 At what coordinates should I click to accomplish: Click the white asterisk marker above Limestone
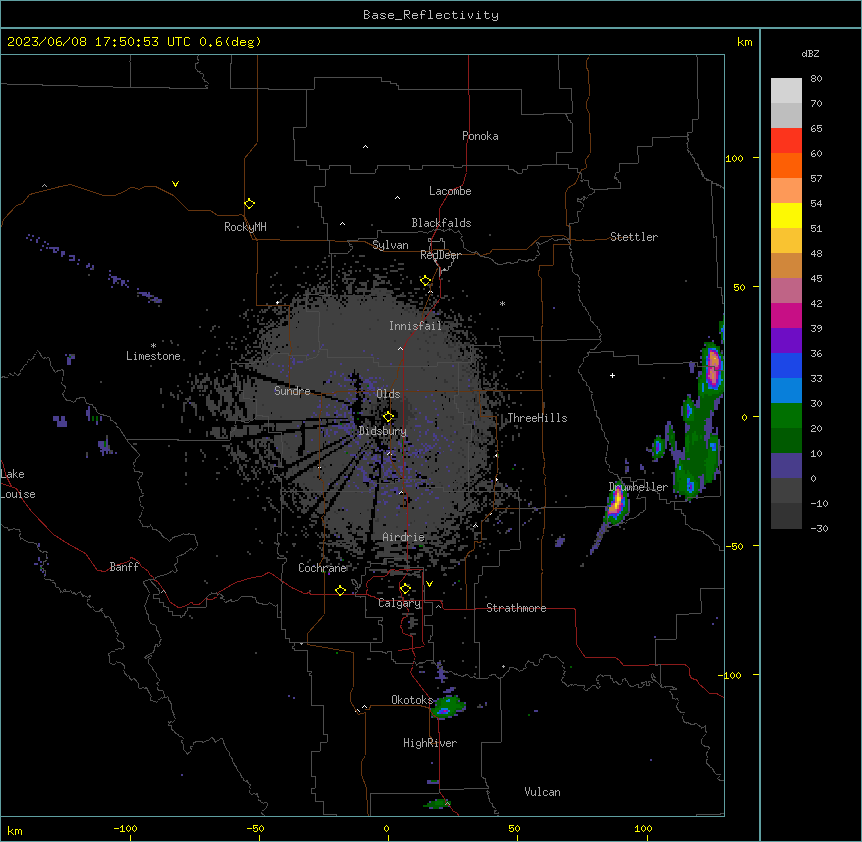tap(153, 346)
